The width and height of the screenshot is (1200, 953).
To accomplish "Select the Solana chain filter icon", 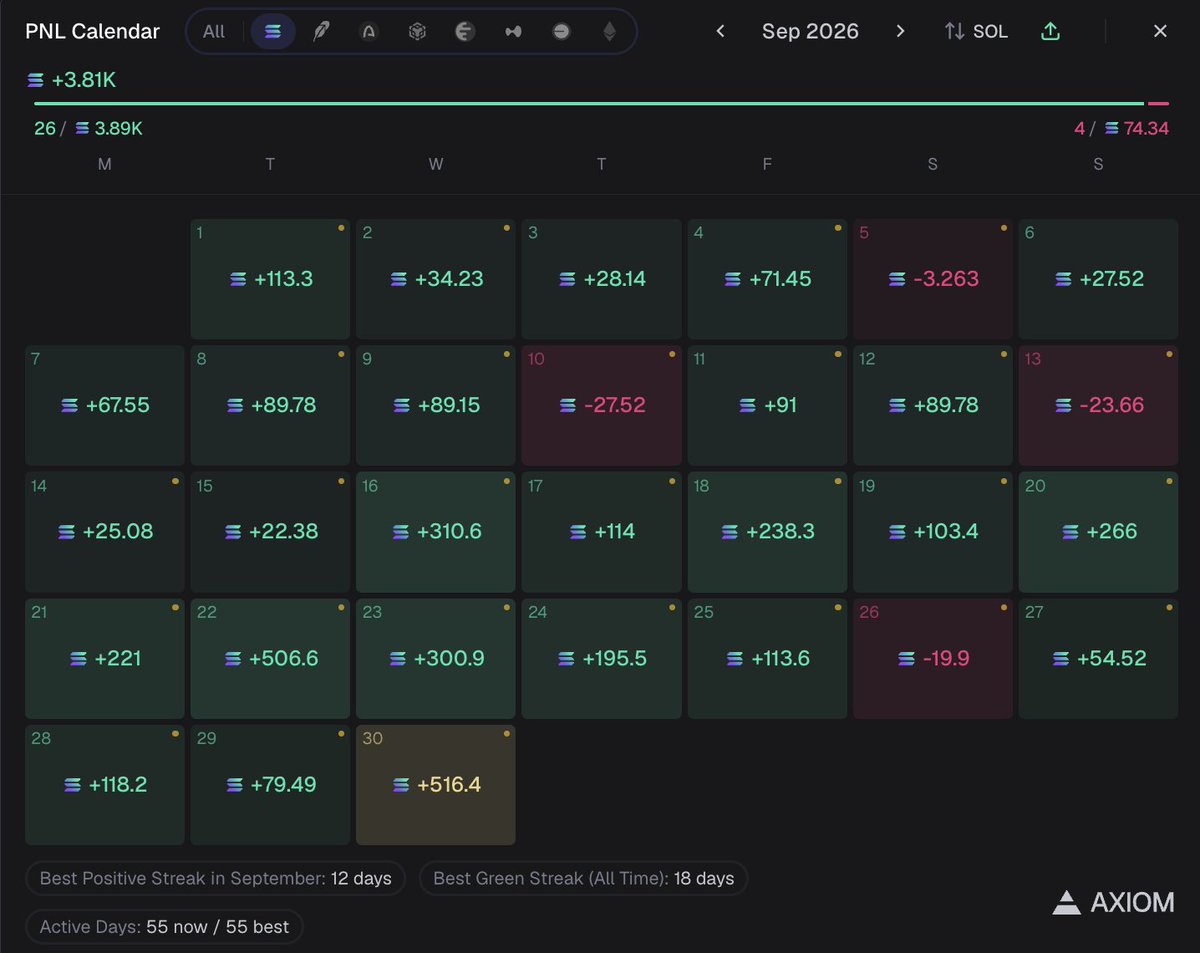I will (x=273, y=31).
